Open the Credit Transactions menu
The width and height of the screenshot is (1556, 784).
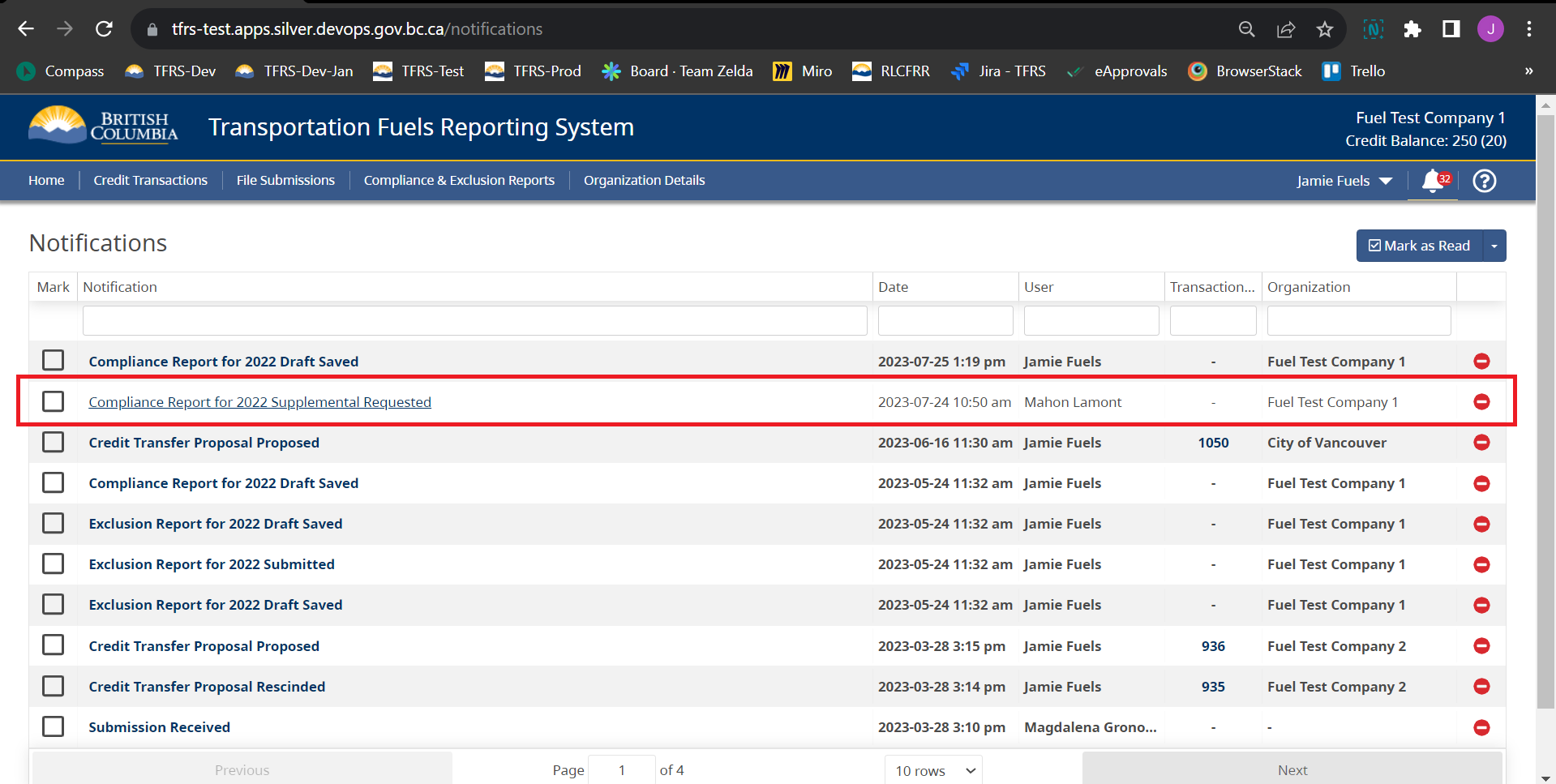point(150,180)
